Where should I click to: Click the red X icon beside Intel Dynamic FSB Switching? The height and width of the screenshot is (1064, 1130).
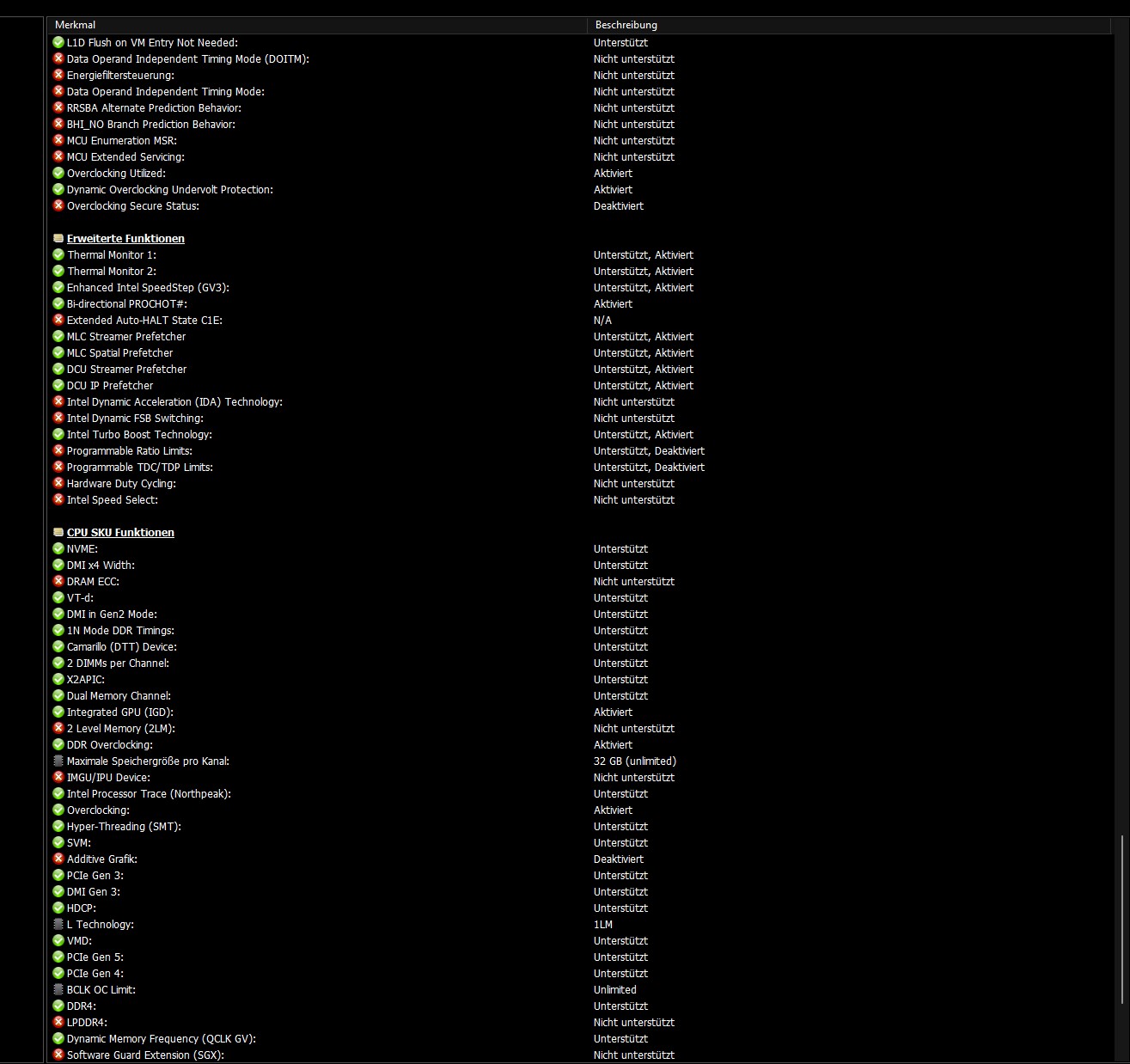point(58,419)
